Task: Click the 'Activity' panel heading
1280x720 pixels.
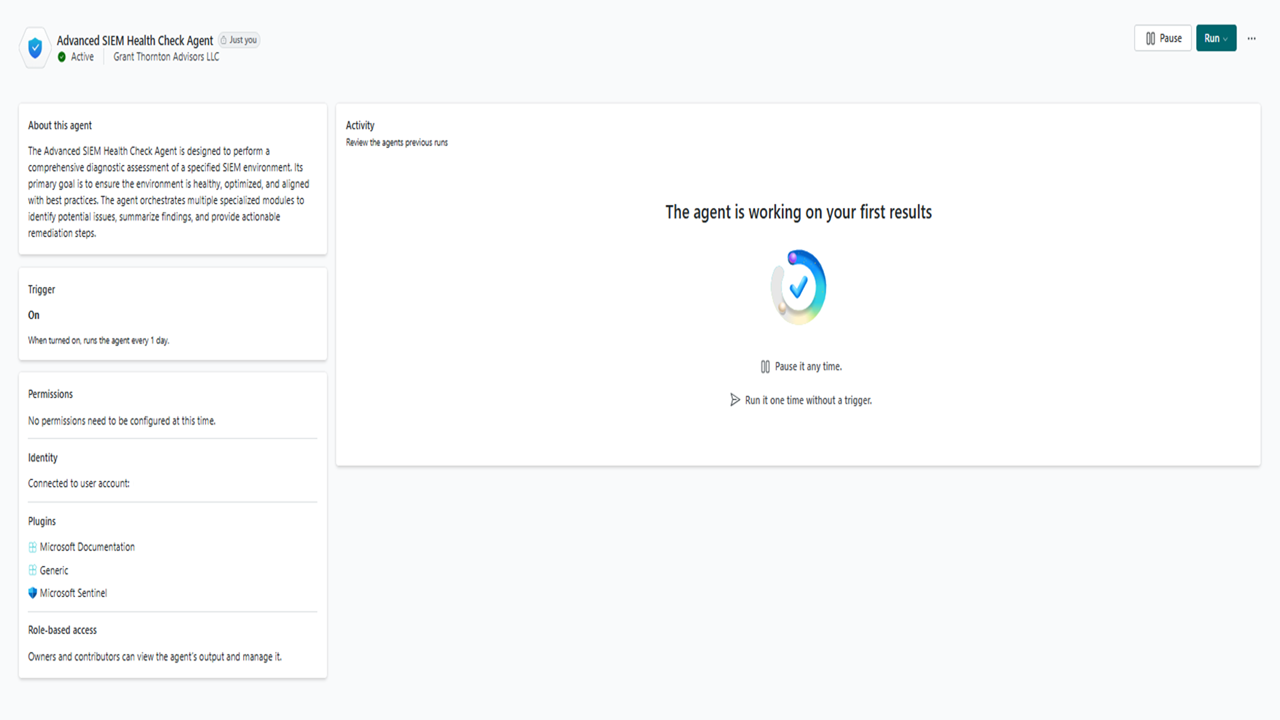Action: pos(360,126)
